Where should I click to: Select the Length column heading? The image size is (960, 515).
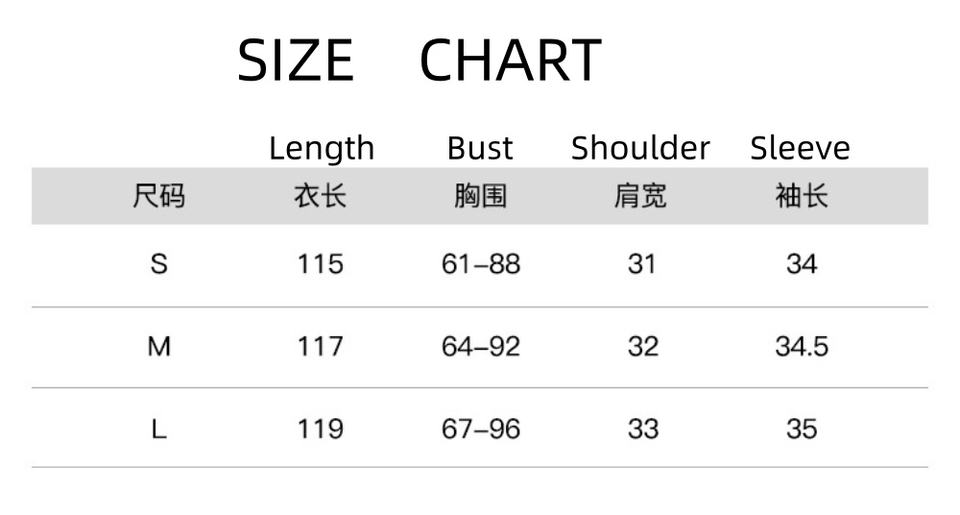[x=321, y=148]
